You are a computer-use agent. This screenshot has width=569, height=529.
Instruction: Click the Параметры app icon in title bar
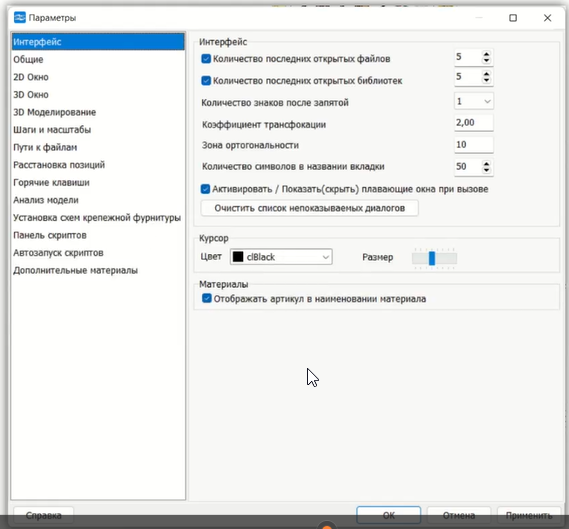(x=20, y=17)
